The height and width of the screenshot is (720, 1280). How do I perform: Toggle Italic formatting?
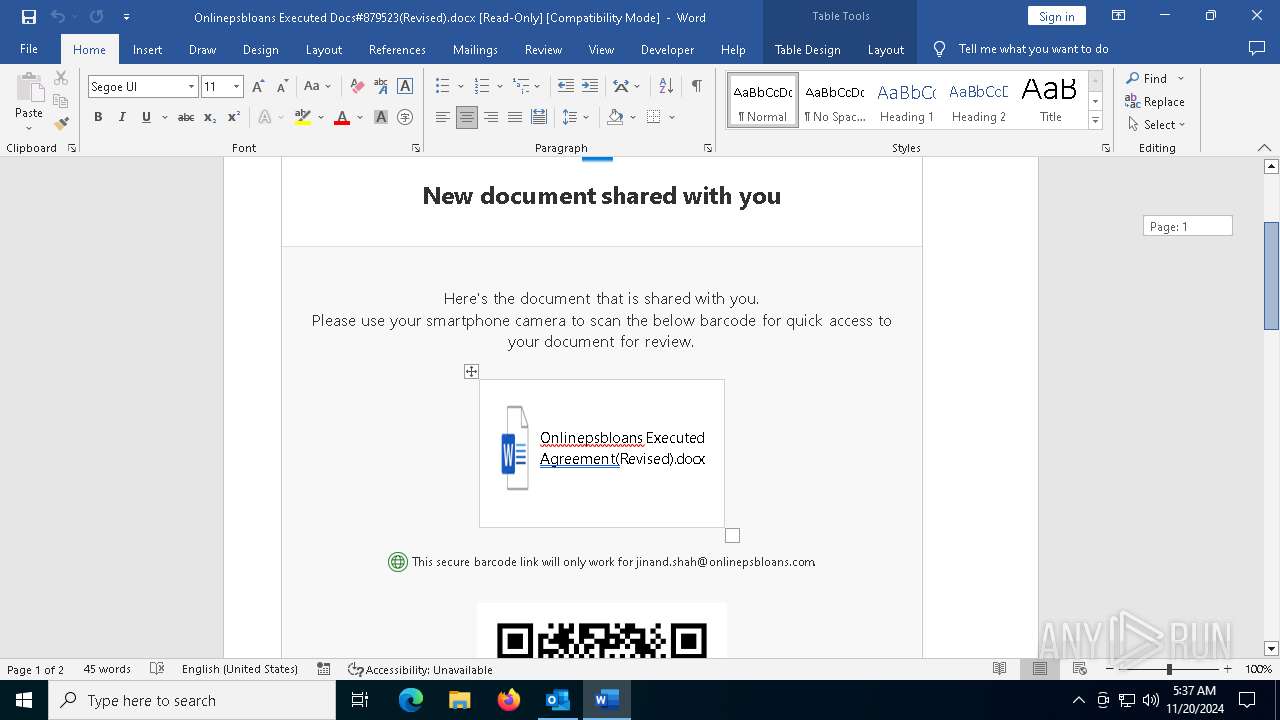pos(122,117)
